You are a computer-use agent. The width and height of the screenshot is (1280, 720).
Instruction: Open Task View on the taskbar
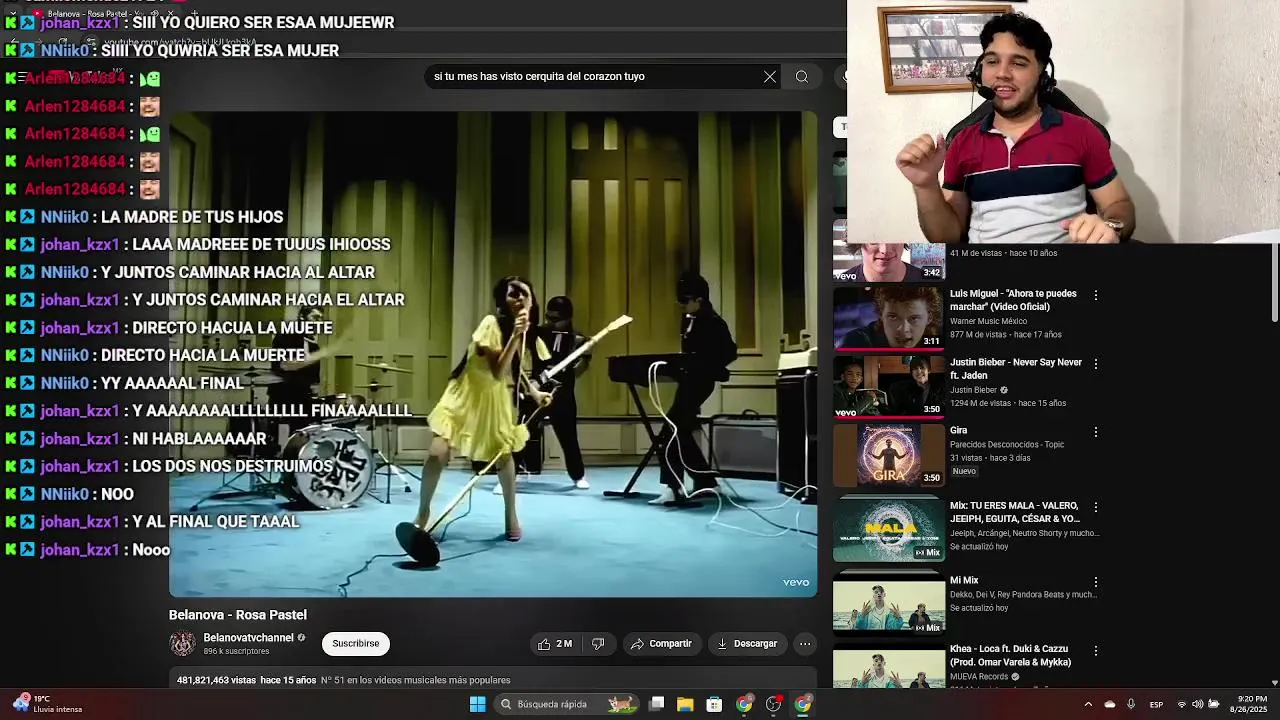(657, 704)
